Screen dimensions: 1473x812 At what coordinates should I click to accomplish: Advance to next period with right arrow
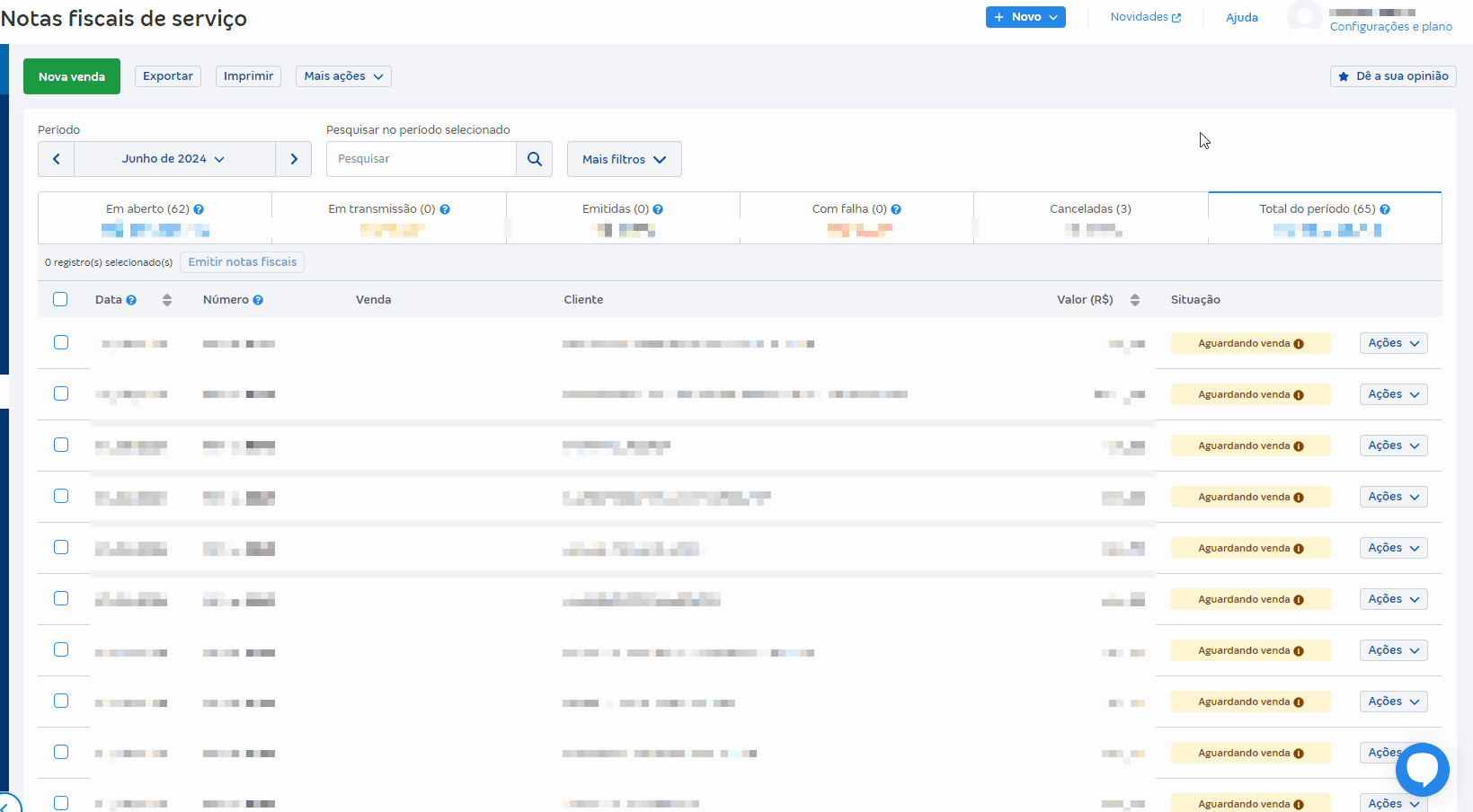[294, 159]
